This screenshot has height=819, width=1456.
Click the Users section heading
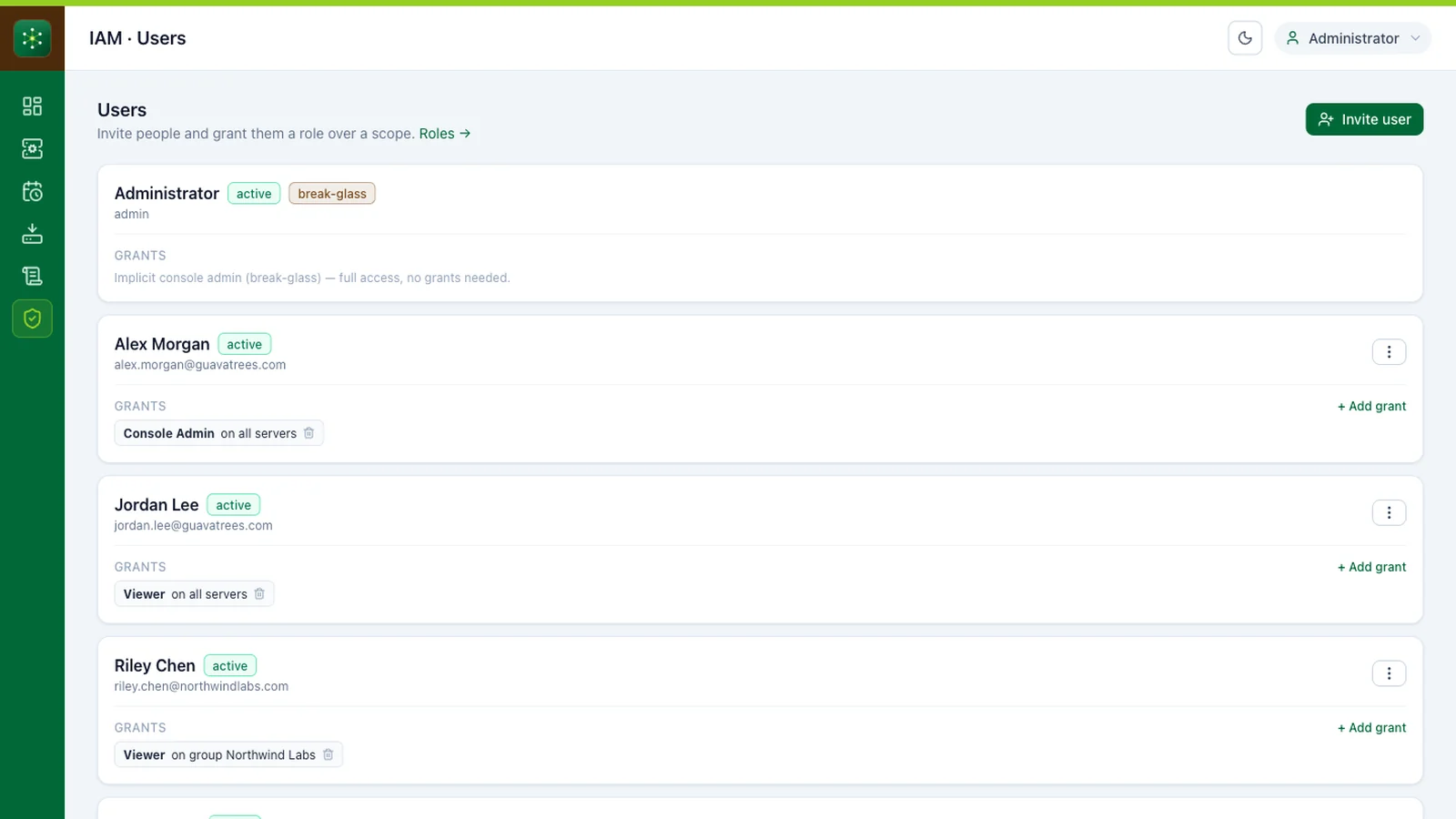pyautogui.click(x=122, y=110)
